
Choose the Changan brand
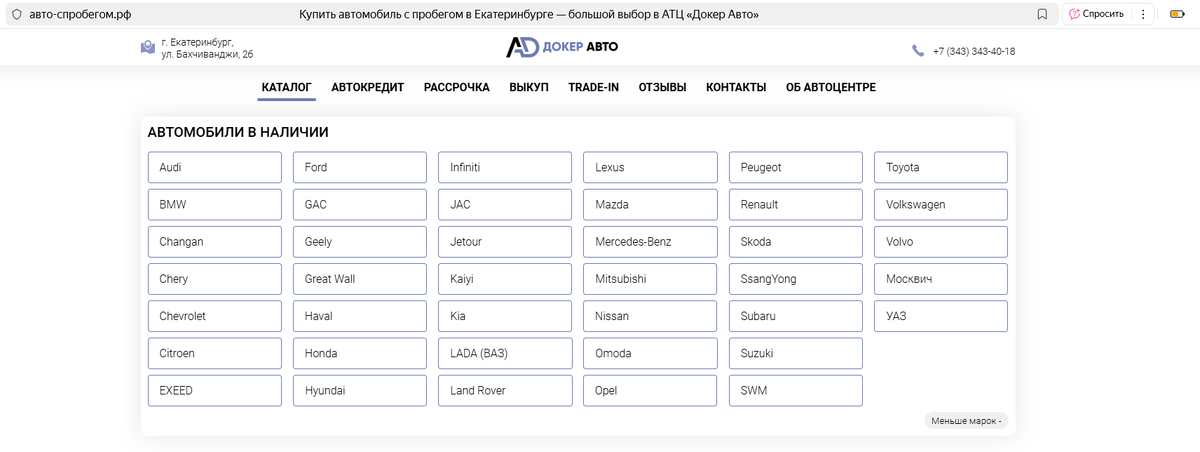[215, 242]
